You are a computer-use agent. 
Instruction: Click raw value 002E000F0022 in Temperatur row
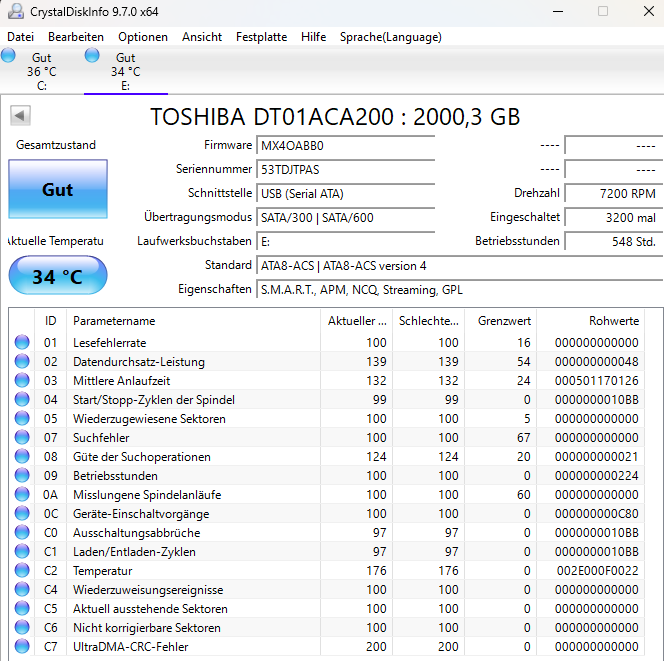[597, 570]
